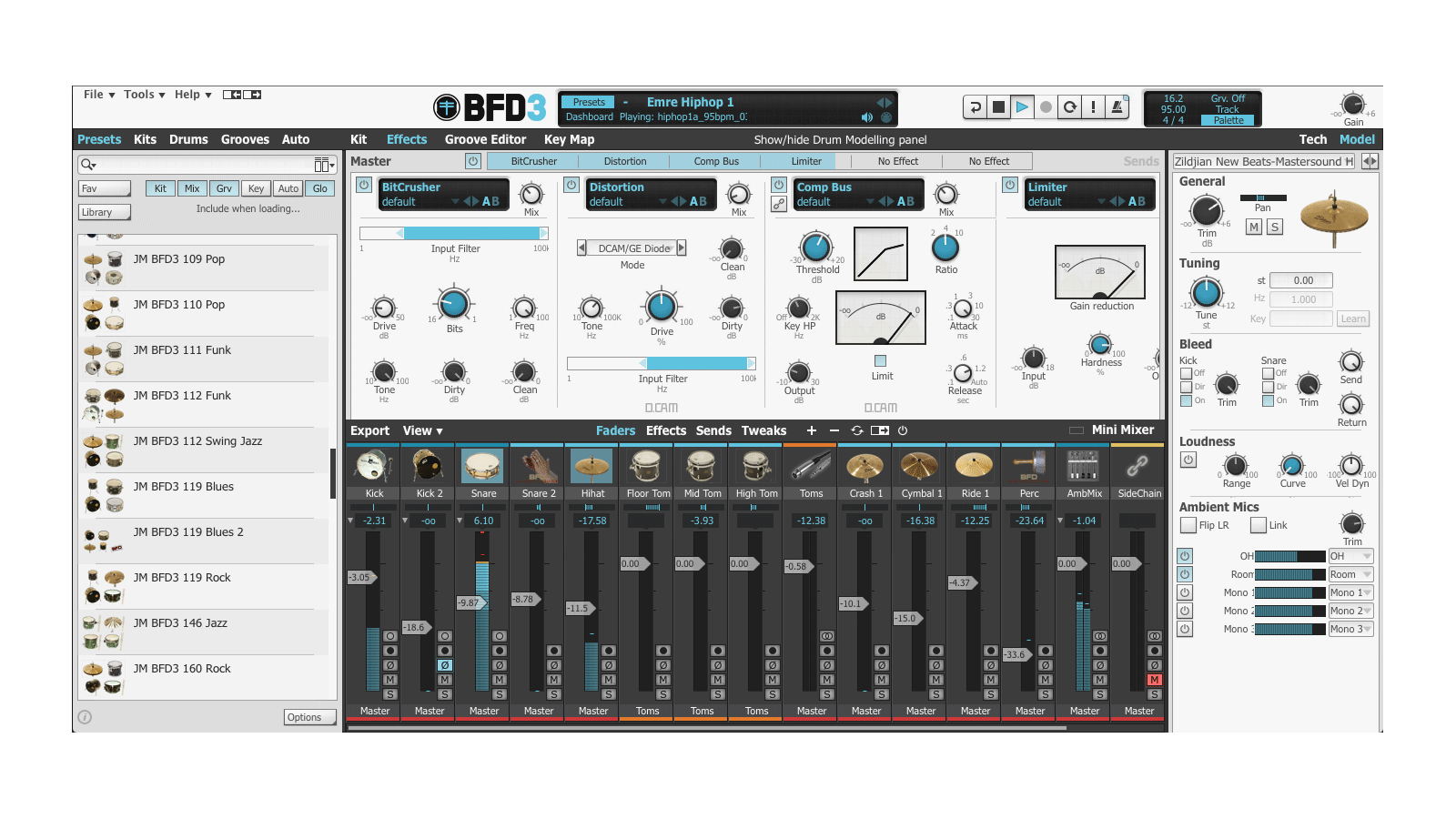Image resolution: width=1456 pixels, height=819 pixels.
Task: Open the OH output routing dropdown
Action: tap(1350, 555)
